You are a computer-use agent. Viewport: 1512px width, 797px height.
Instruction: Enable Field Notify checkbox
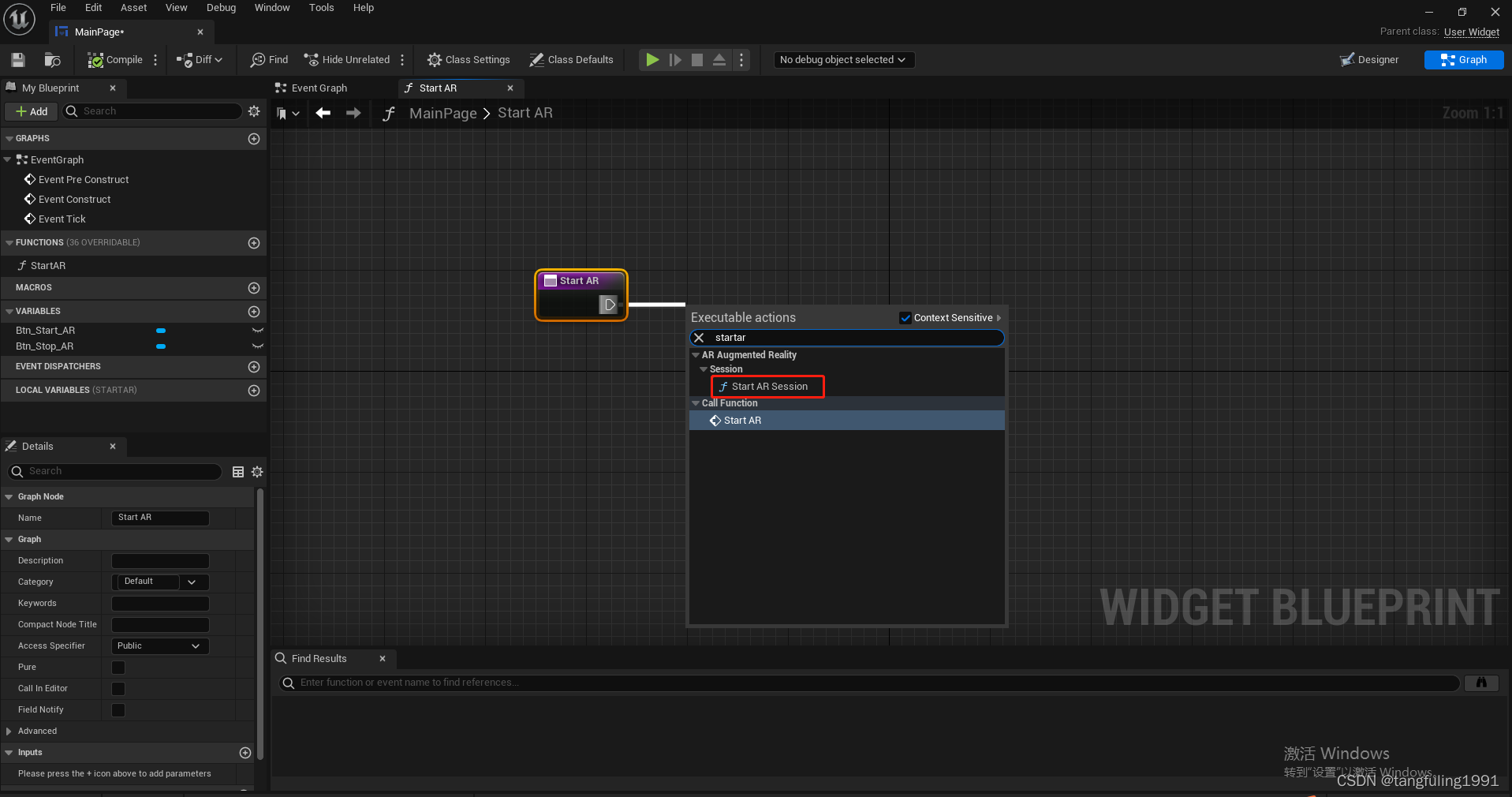pyautogui.click(x=118, y=710)
